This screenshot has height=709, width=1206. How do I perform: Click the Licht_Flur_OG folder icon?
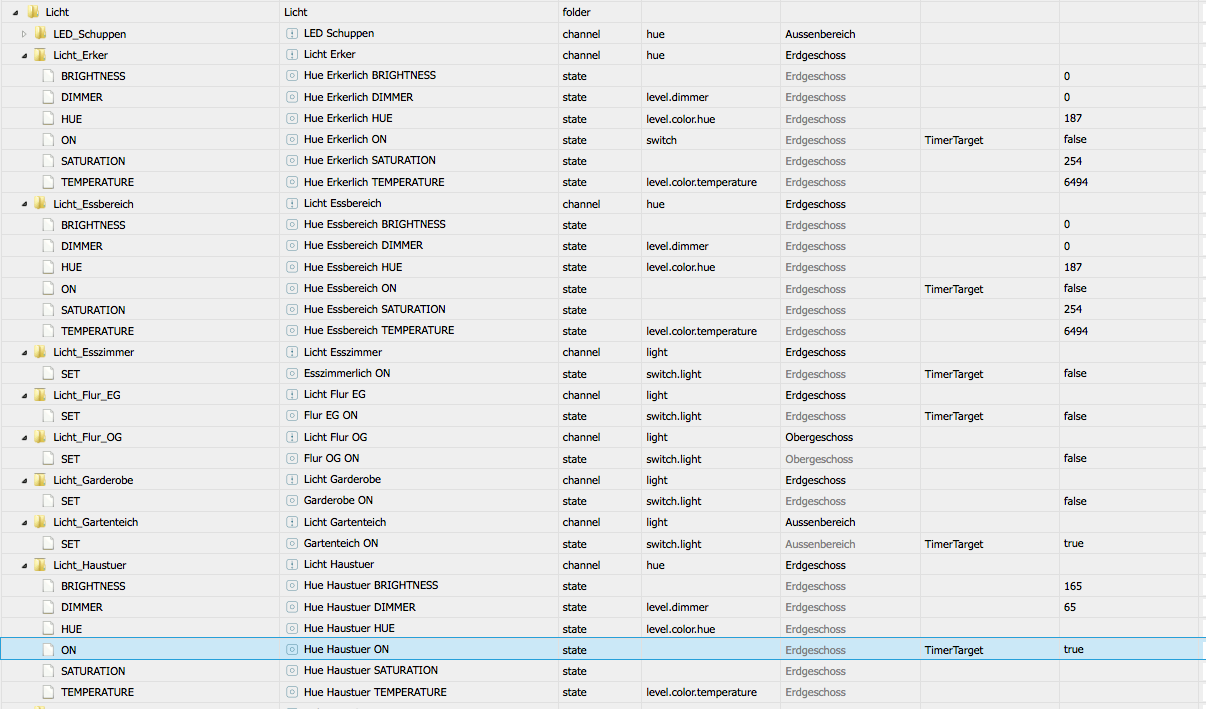click(41, 437)
